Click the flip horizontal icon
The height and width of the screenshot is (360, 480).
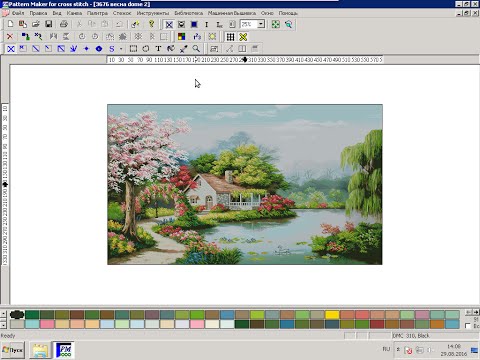pos(53,37)
